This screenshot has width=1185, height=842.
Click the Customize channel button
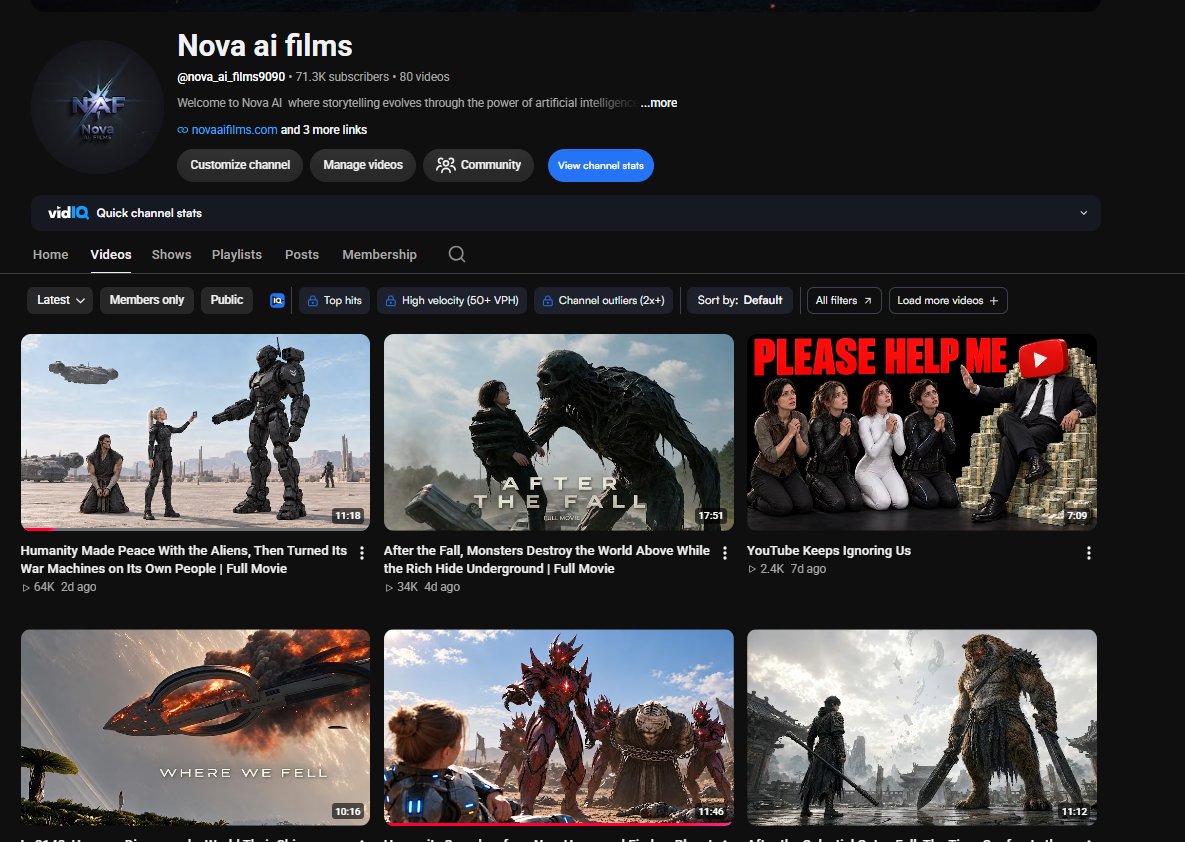tap(240, 165)
